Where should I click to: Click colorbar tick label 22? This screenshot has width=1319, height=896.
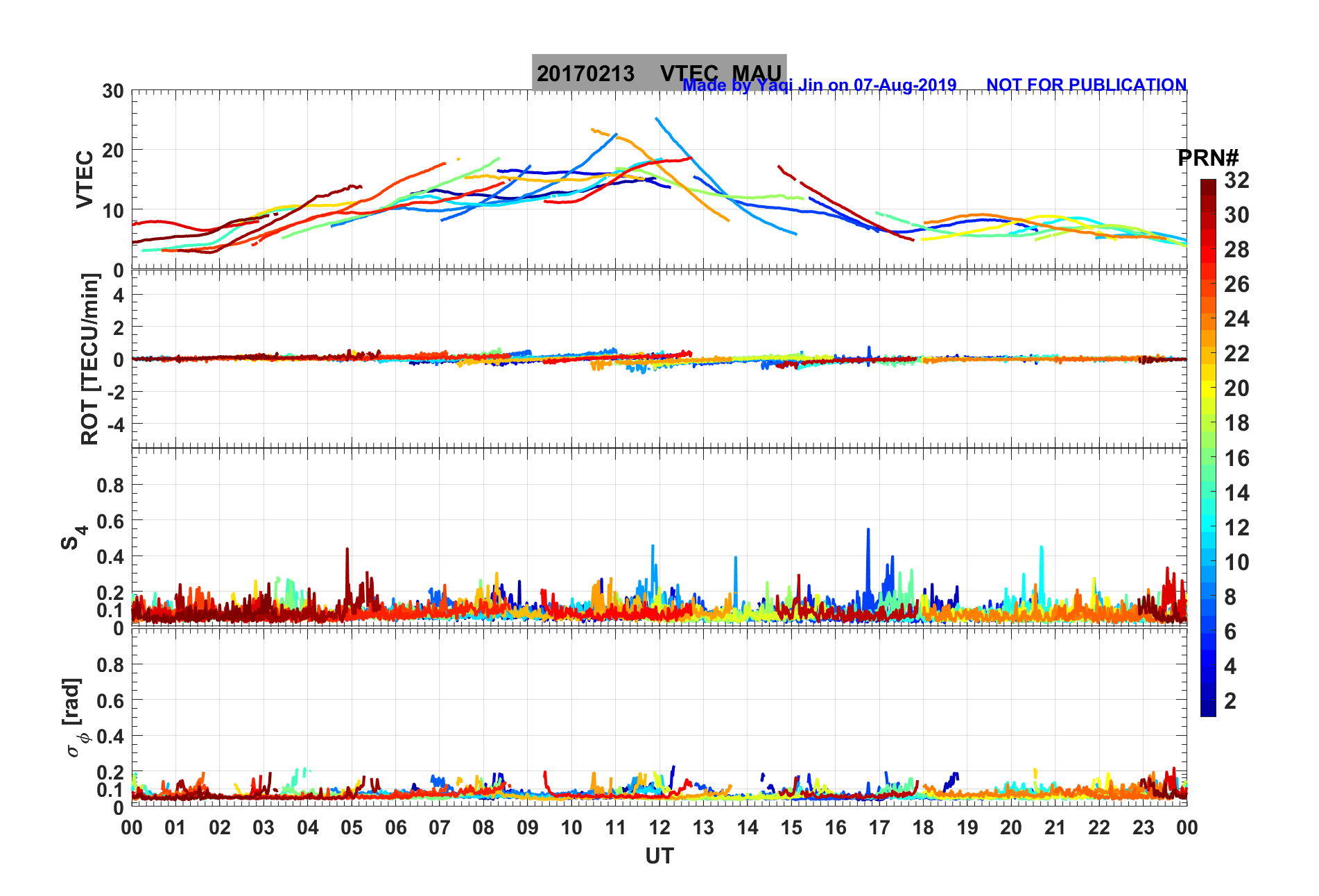click(x=1236, y=354)
